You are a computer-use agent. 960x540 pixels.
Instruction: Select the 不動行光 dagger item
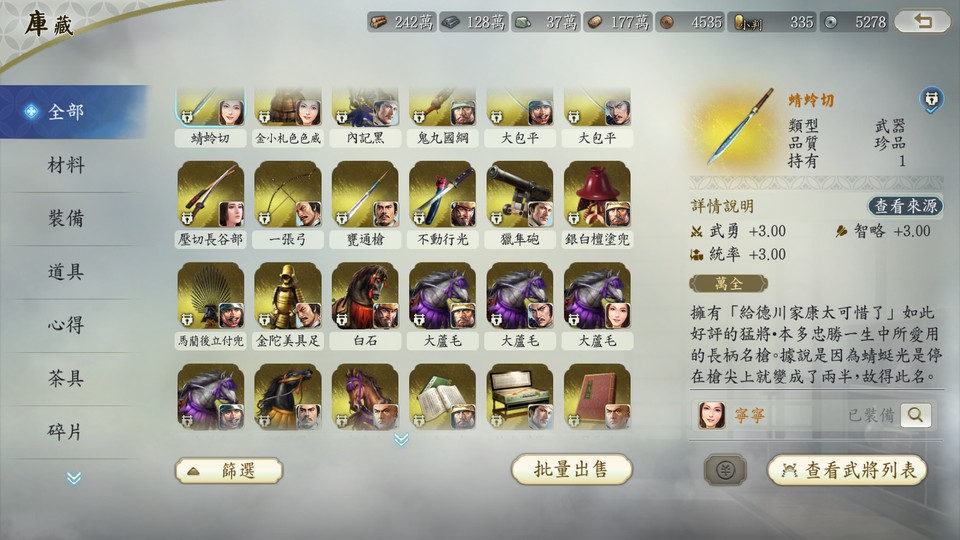click(443, 204)
